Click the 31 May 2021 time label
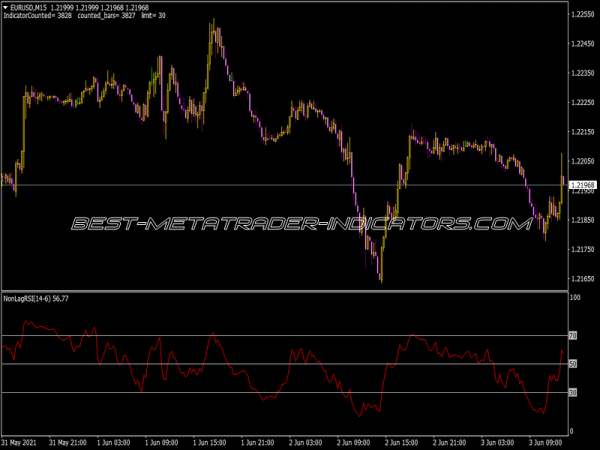This screenshot has height=450, width=600. point(19,443)
